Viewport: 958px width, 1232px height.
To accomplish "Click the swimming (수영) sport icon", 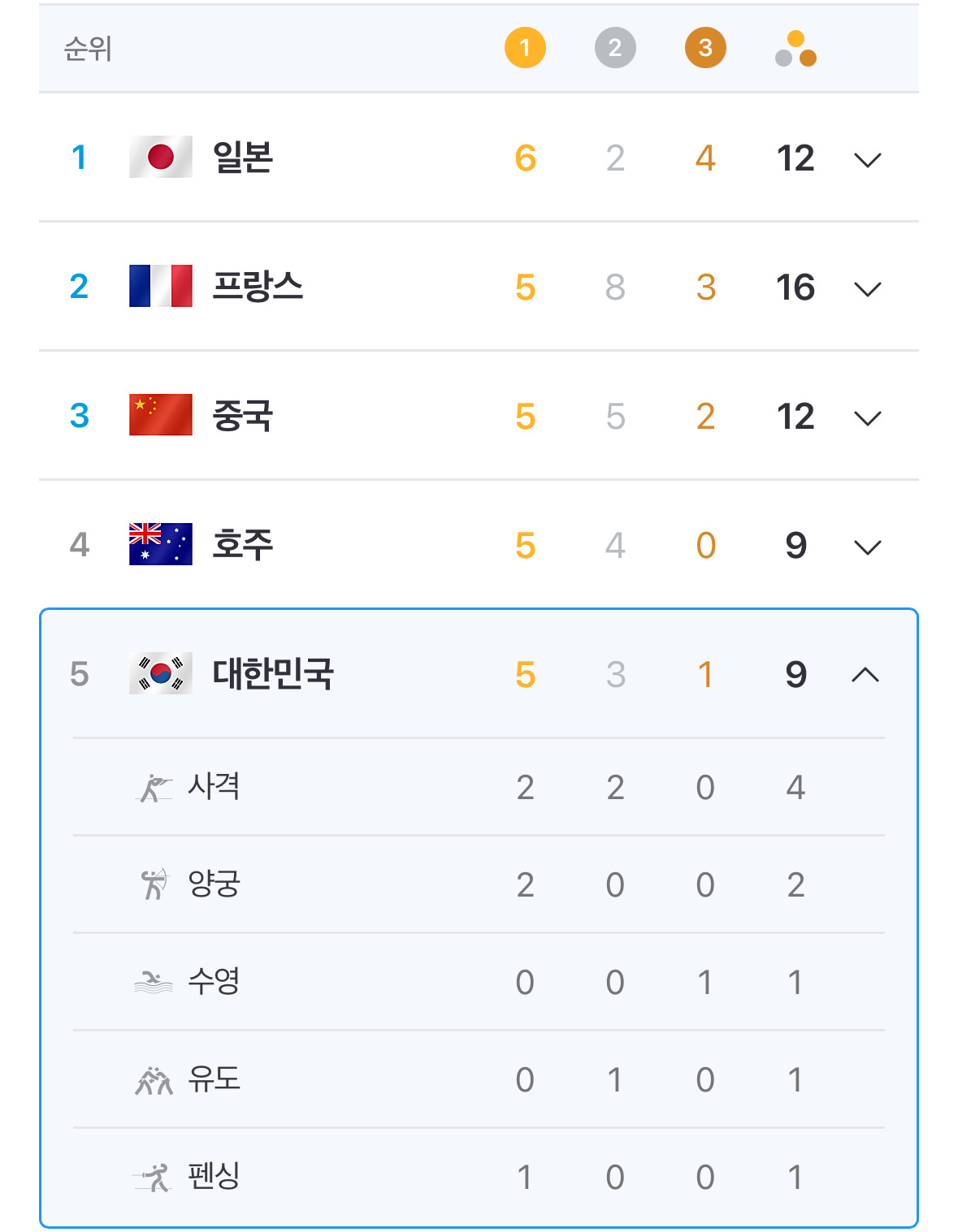I will [x=154, y=982].
